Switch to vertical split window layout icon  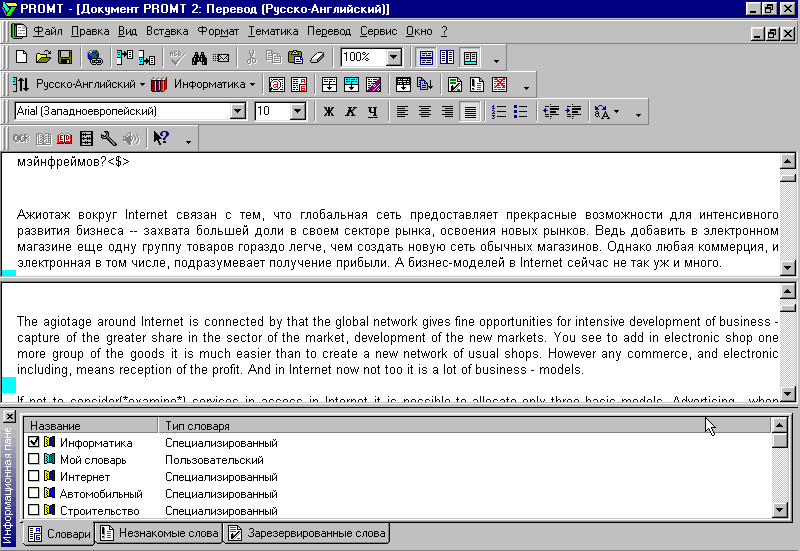(447, 58)
